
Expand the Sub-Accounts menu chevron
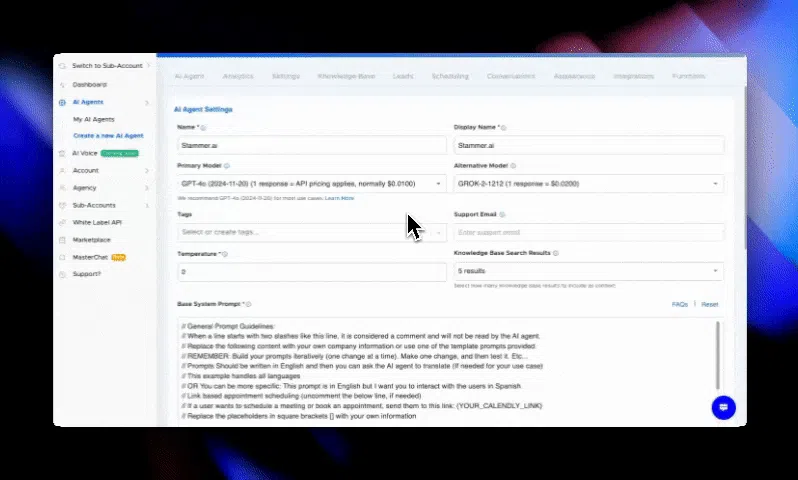(x=147, y=205)
